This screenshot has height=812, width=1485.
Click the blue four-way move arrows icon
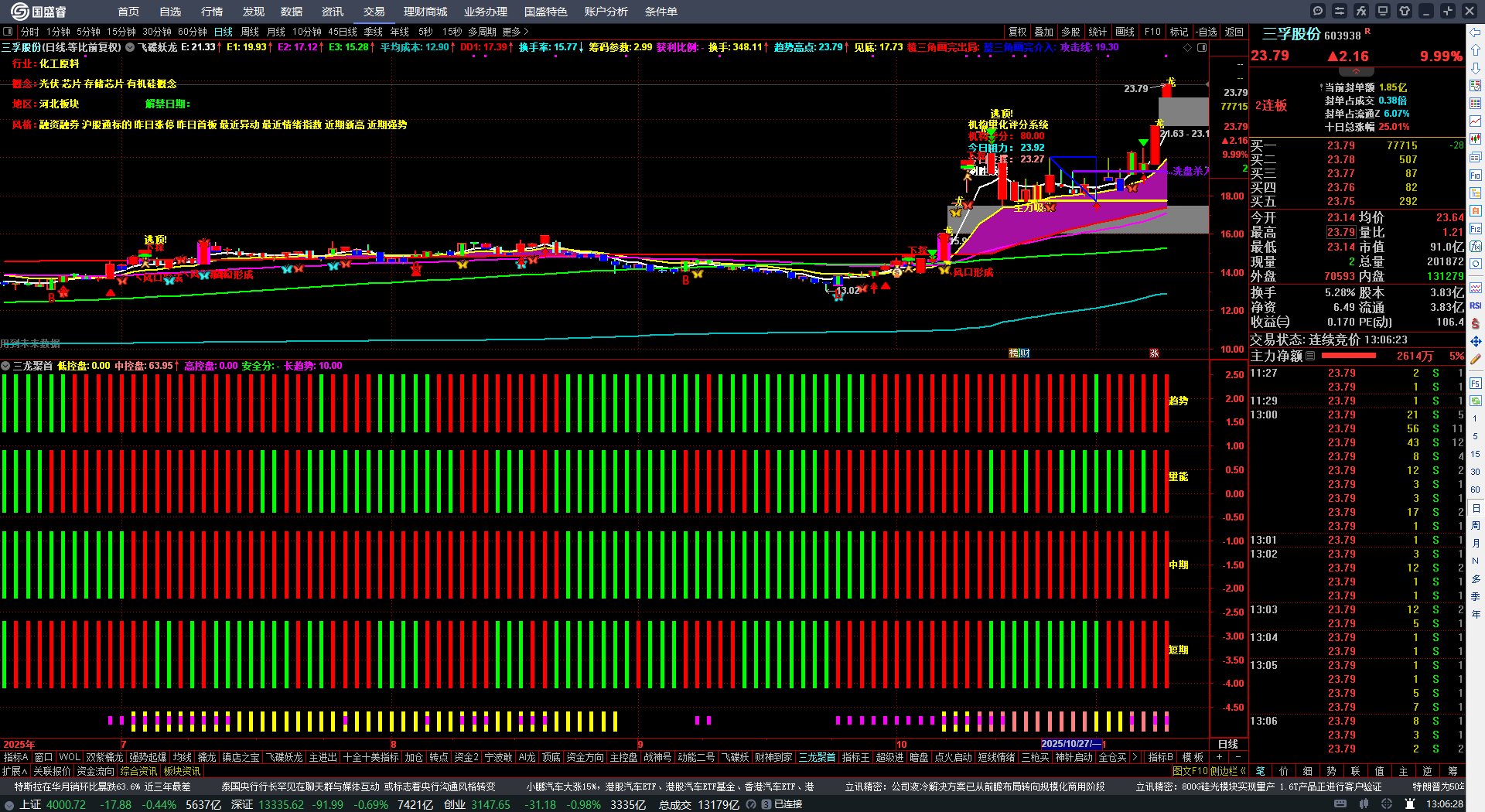tap(1476, 341)
